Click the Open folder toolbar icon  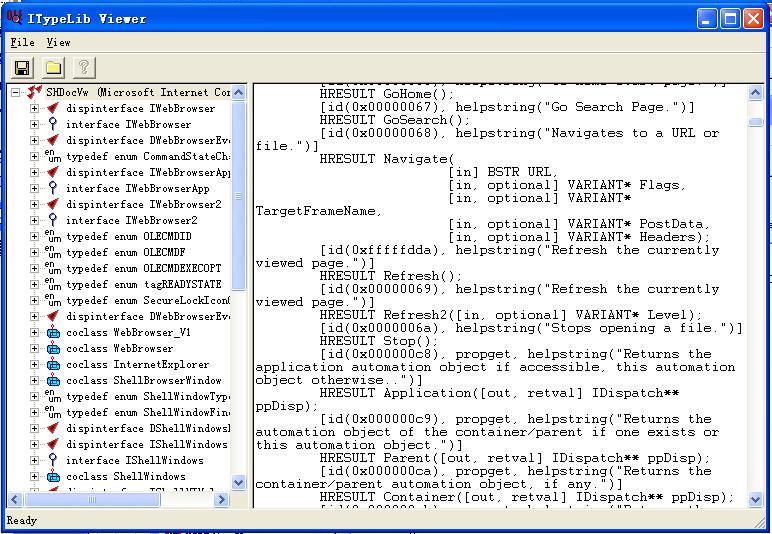[x=53, y=67]
